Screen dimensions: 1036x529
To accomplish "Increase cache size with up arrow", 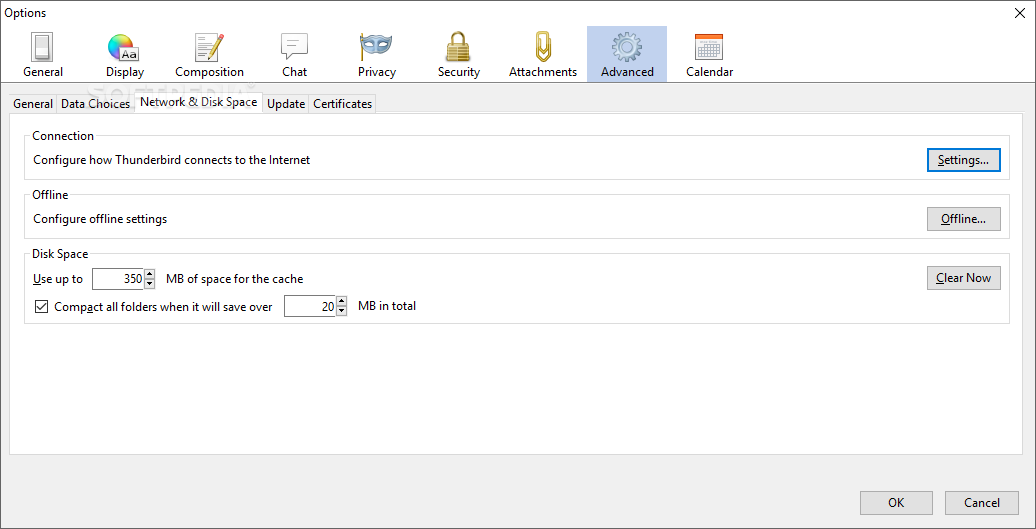I will pyautogui.click(x=149, y=274).
